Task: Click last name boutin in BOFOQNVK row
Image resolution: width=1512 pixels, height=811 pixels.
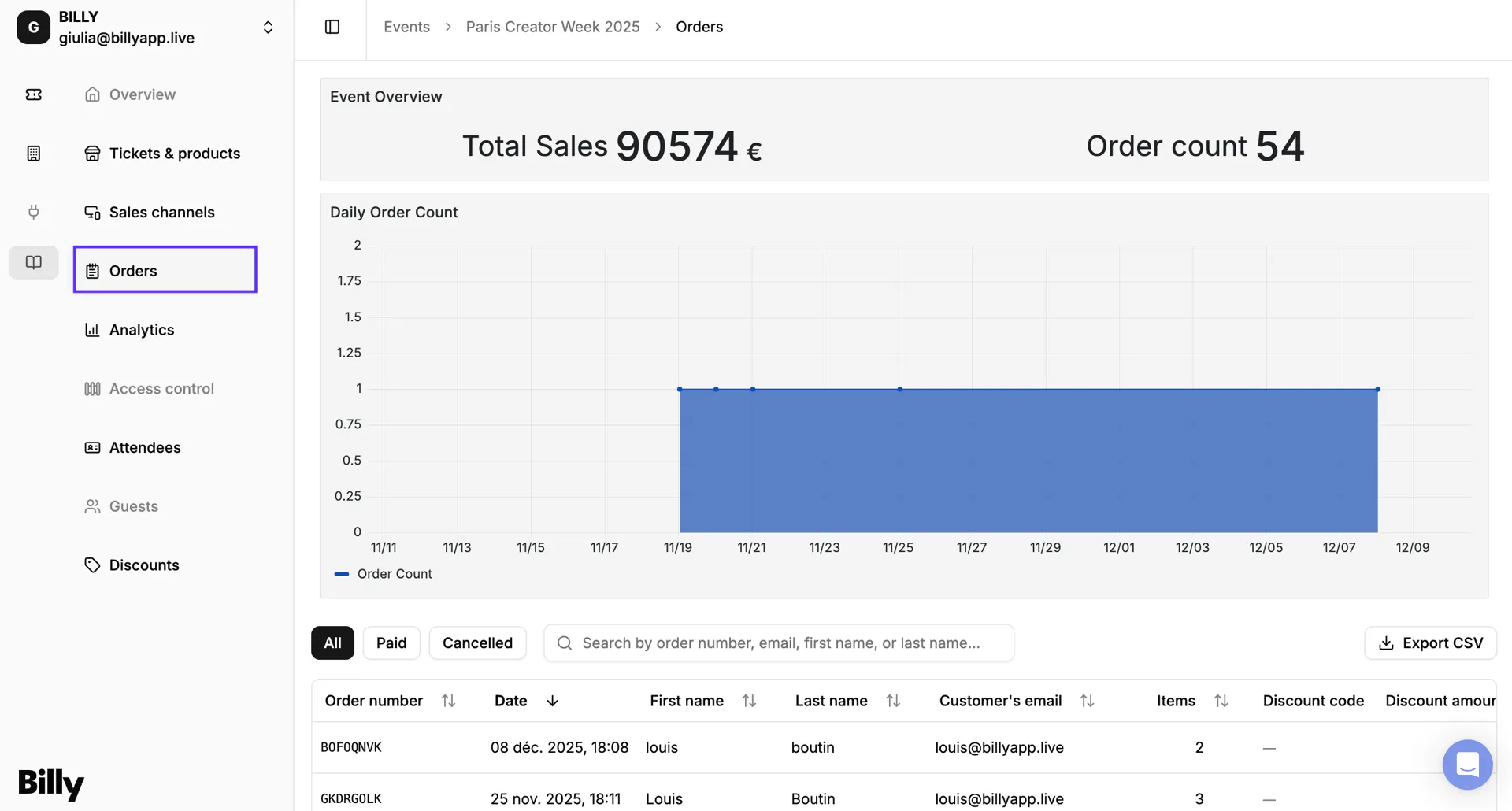Action: pyautogui.click(x=813, y=747)
